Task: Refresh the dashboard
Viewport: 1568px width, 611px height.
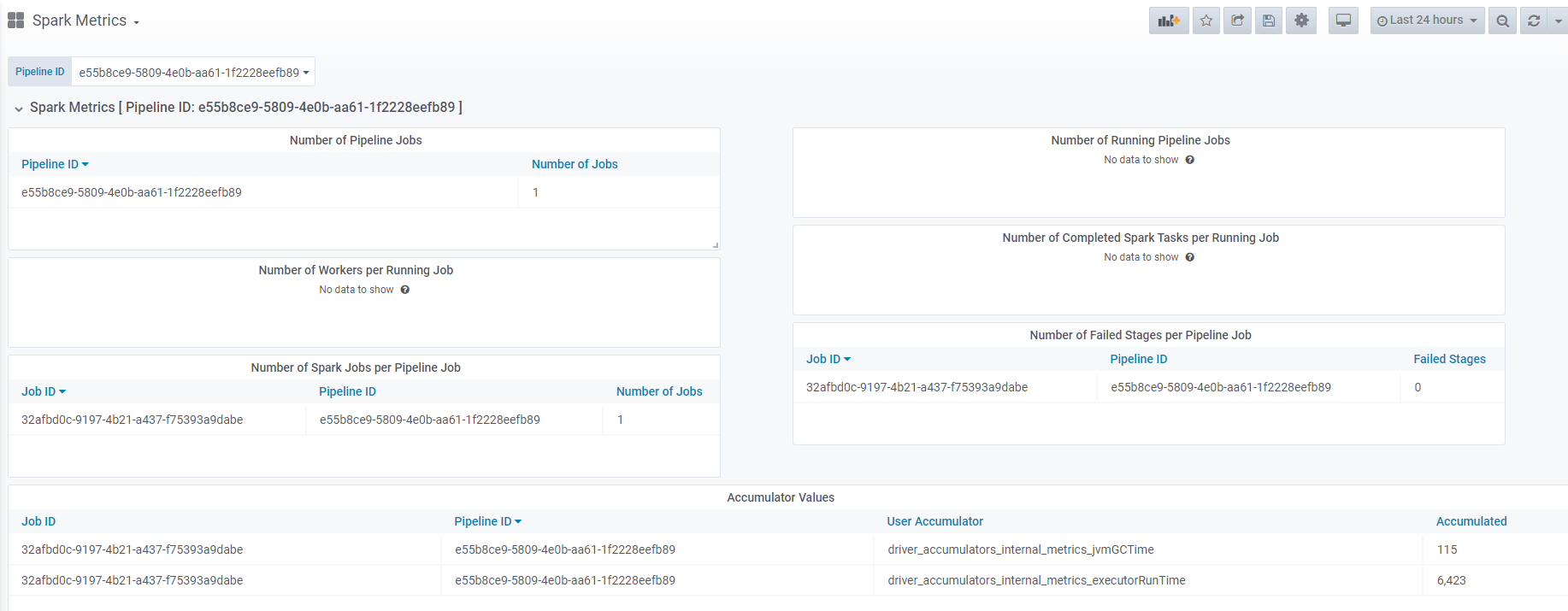Action: tap(1534, 21)
